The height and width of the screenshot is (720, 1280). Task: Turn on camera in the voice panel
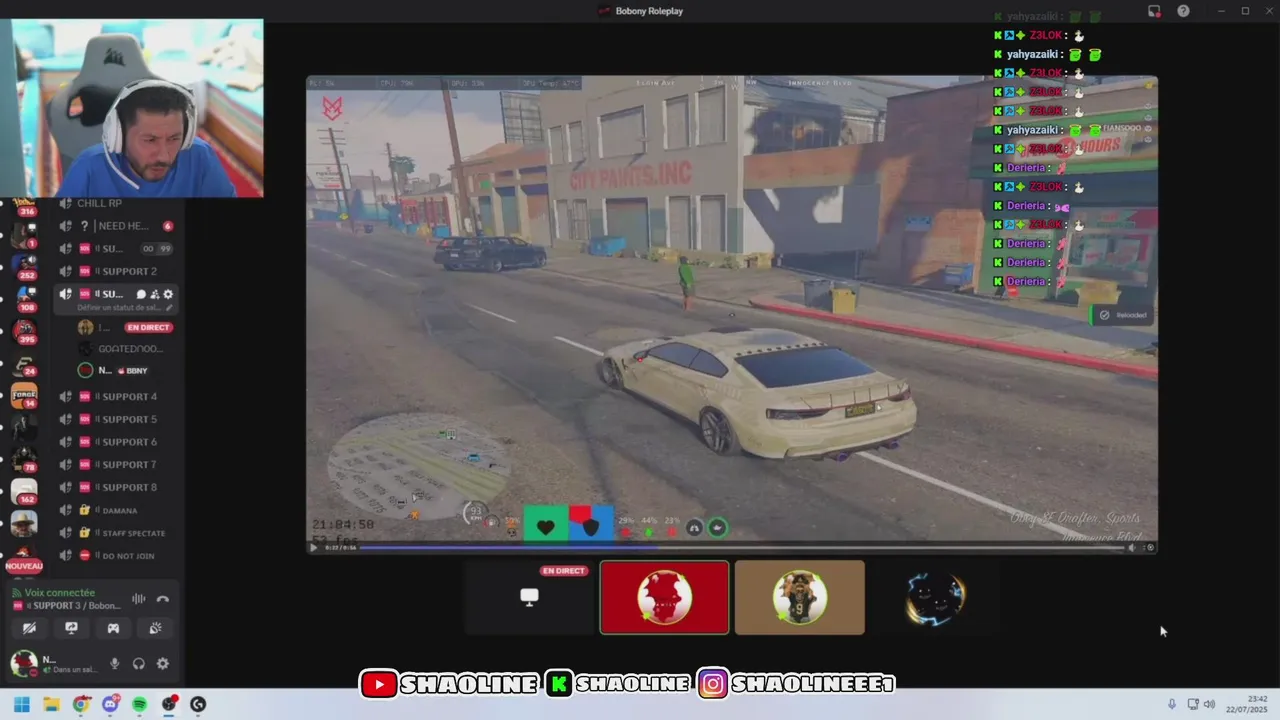(x=29, y=628)
